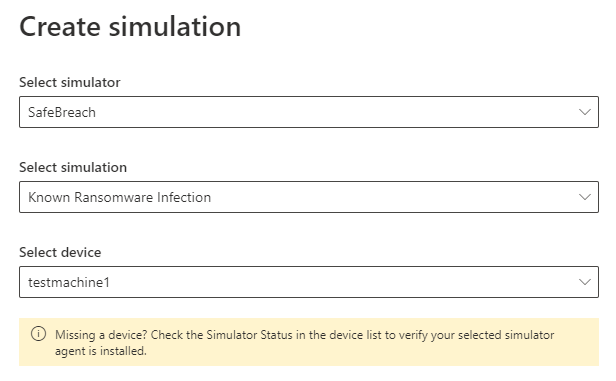Click the Known Ransomware Infection text
Viewport: 616px width, 381px height.
click(x=119, y=197)
